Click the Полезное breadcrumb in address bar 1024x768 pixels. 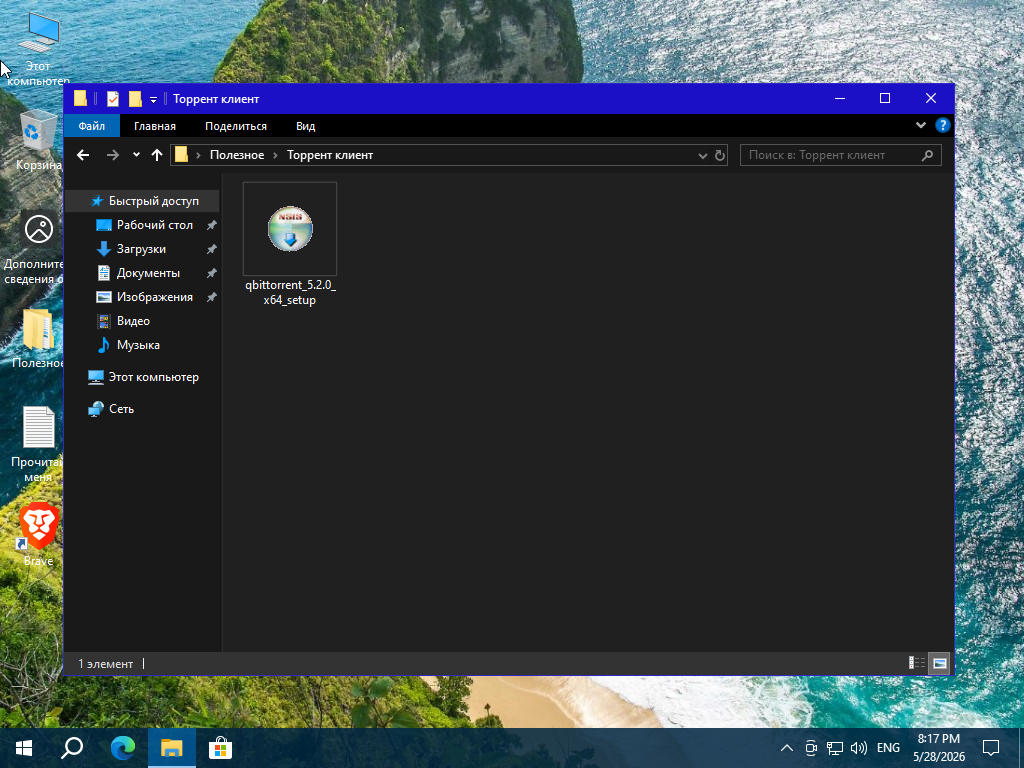(237, 155)
